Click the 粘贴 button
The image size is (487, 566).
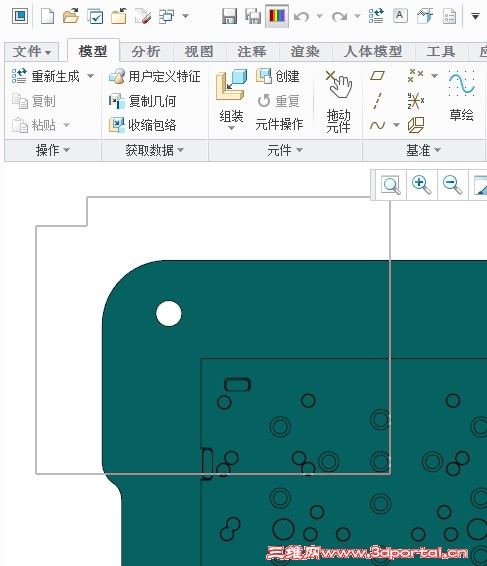click(34, 125)
